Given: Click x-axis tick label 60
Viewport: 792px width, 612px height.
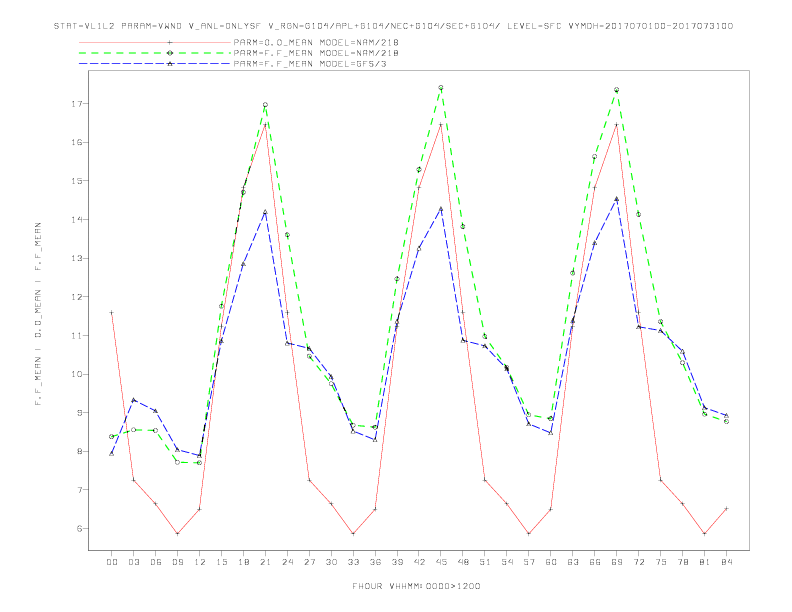Looking at the screenshot, I should tap(551, 562).
